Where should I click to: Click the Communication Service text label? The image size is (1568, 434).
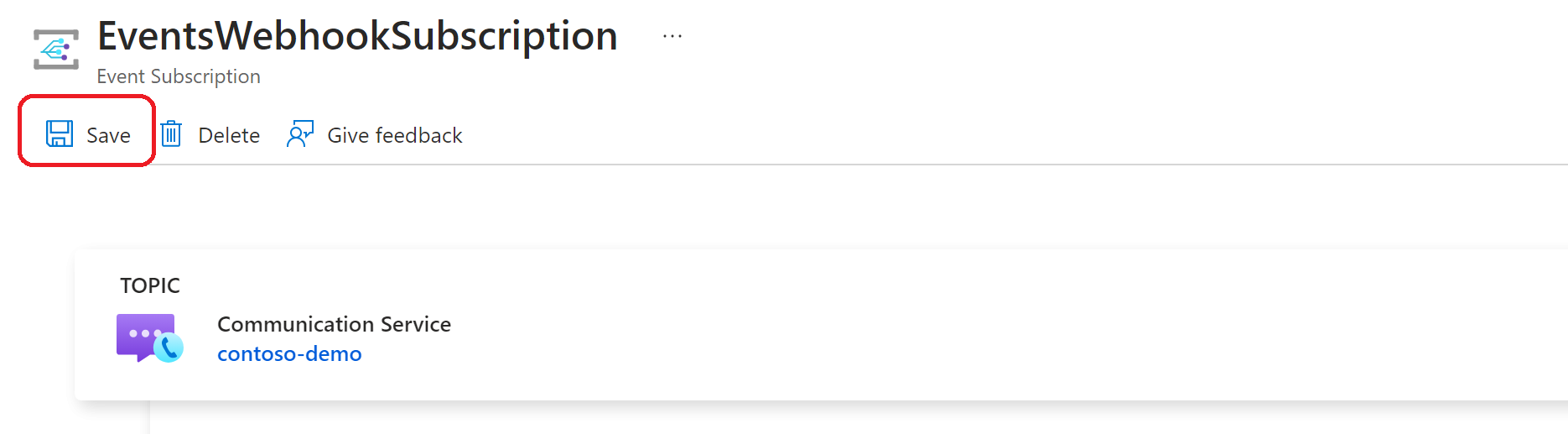tap(334, 324)
